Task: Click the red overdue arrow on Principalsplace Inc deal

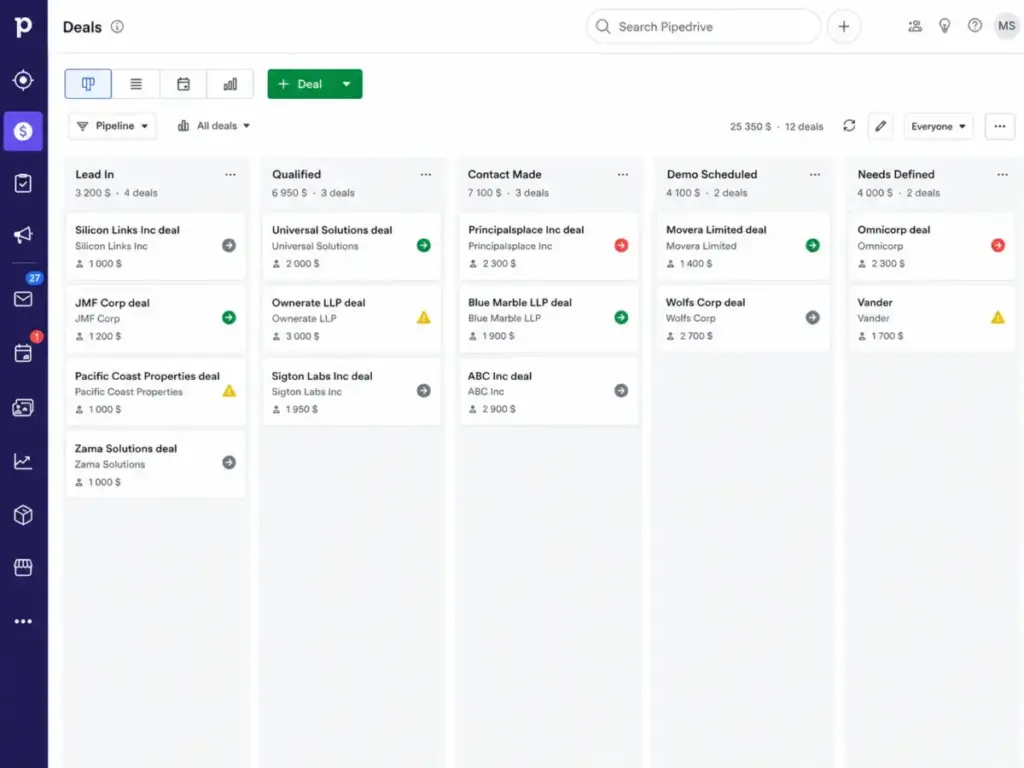Action: [621, 245]
